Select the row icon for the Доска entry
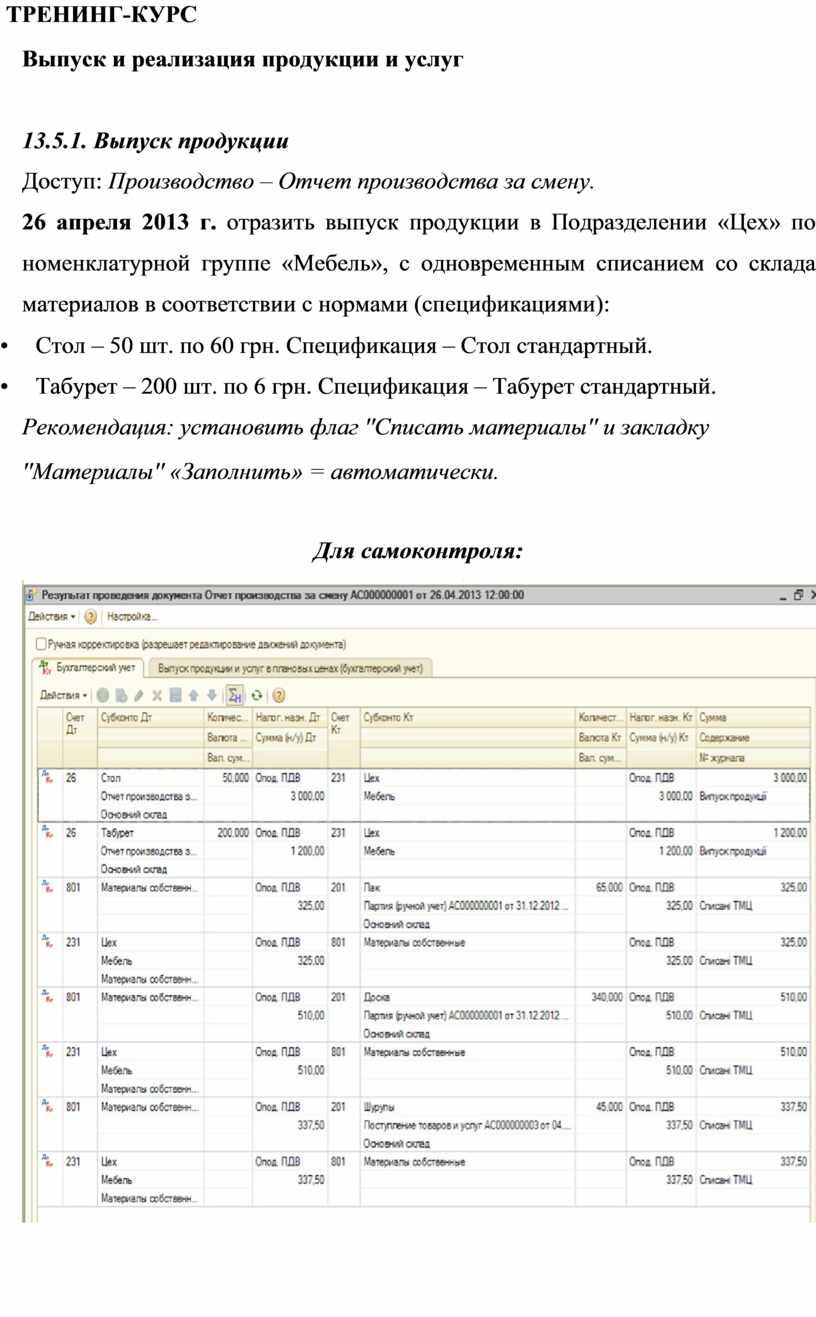Image resolution: width=816 pixels, height=1317 pixels. (x=46, y=996)
